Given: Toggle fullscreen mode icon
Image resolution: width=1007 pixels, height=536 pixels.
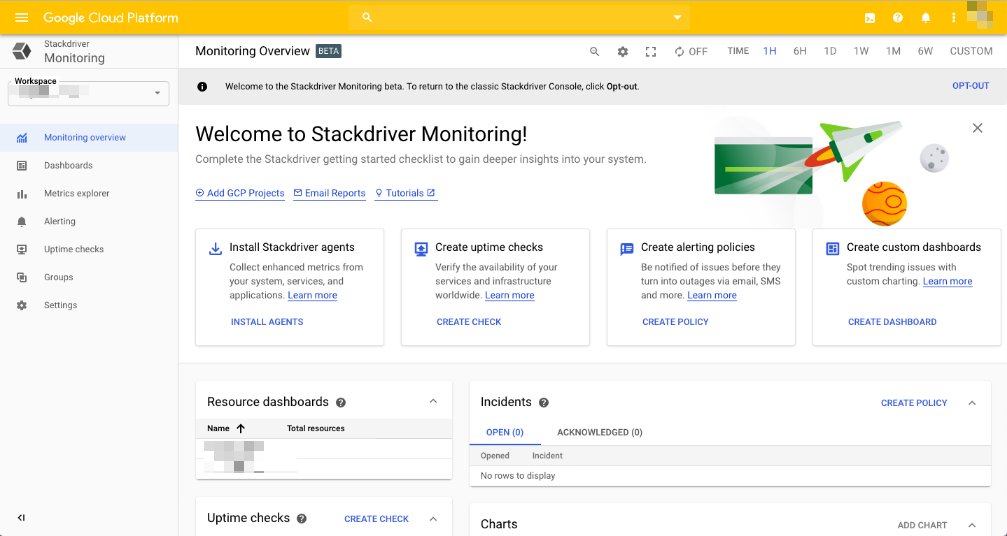Looking at the screenshot, I should coord(651,51).
